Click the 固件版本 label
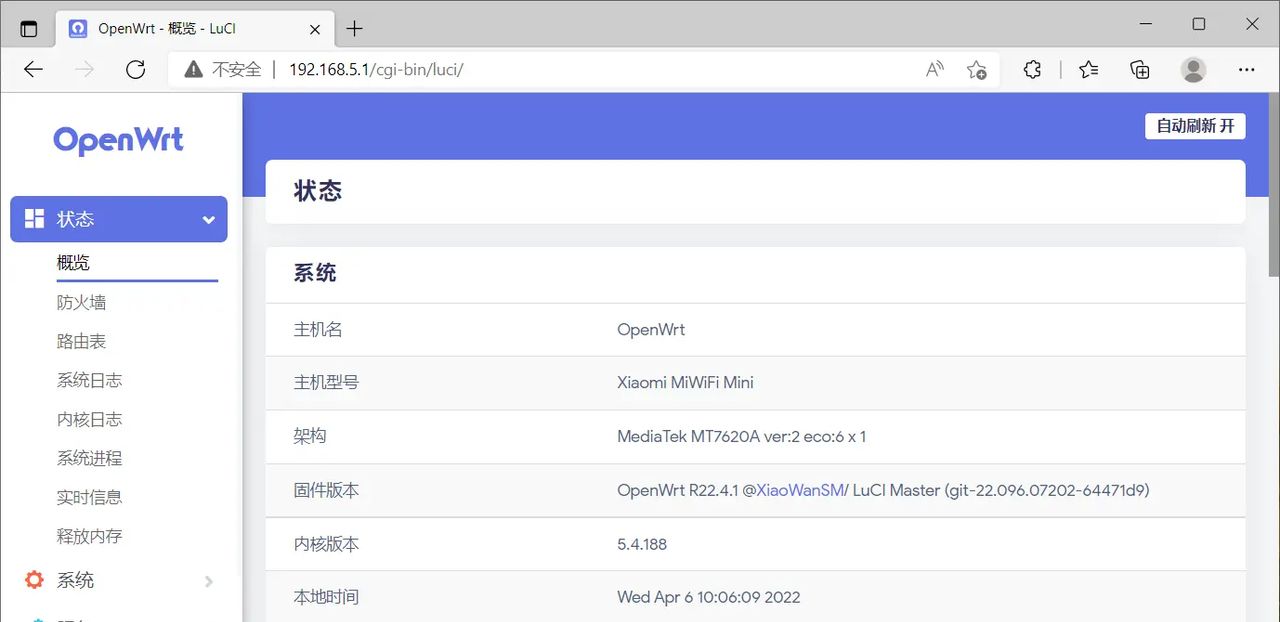 326,490
